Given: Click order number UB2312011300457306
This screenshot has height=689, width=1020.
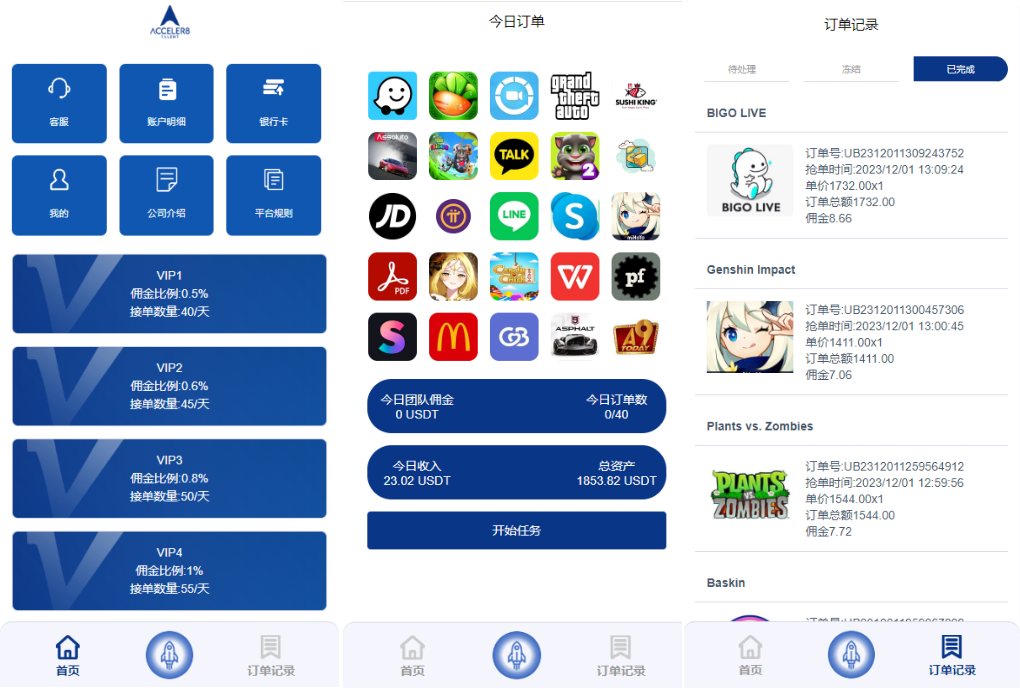Looking at the screenshot, I should [x=885, y=310].
